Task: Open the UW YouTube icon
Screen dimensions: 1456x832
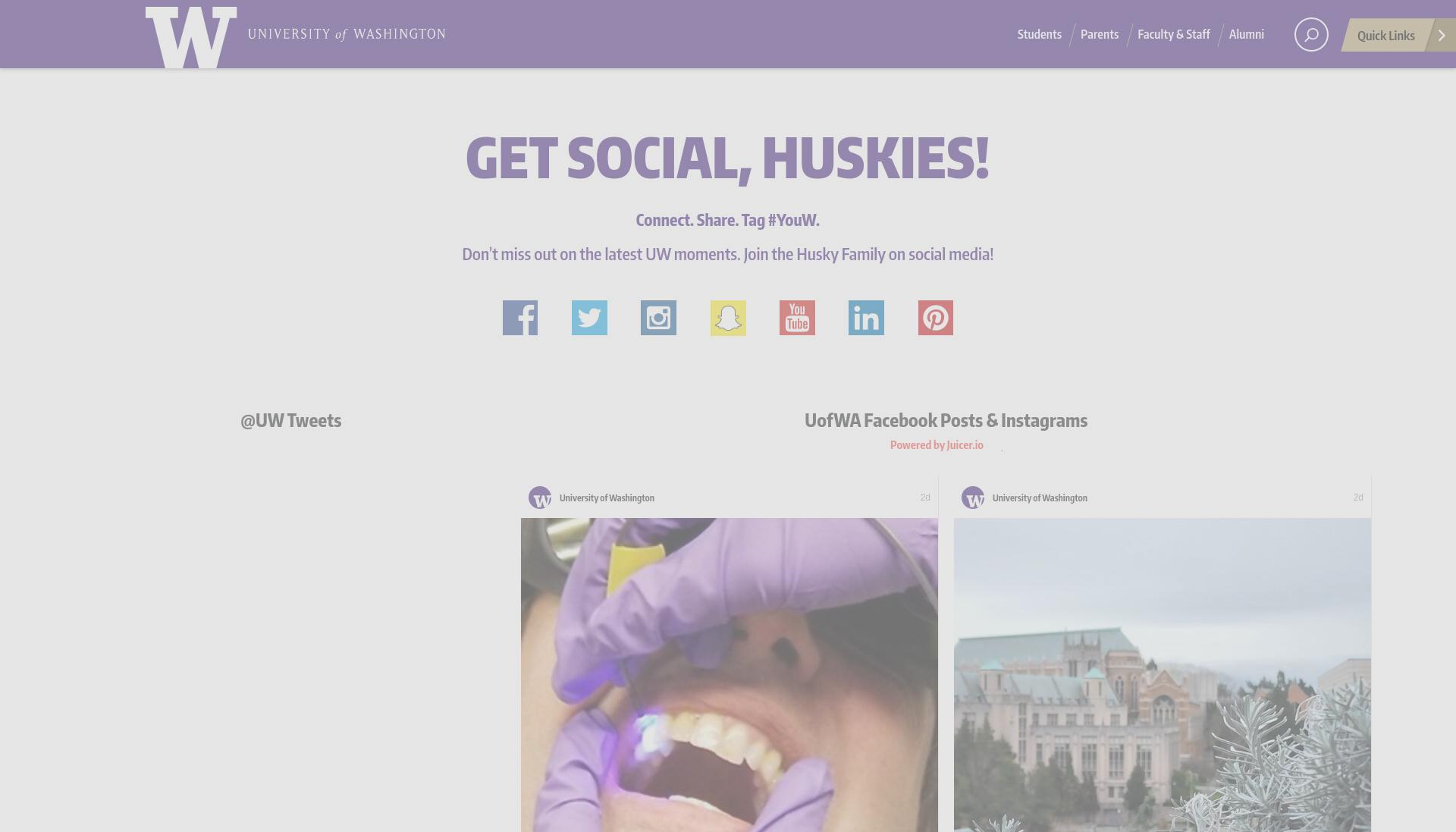Action: pyautogui.click(x=797, y=318)
